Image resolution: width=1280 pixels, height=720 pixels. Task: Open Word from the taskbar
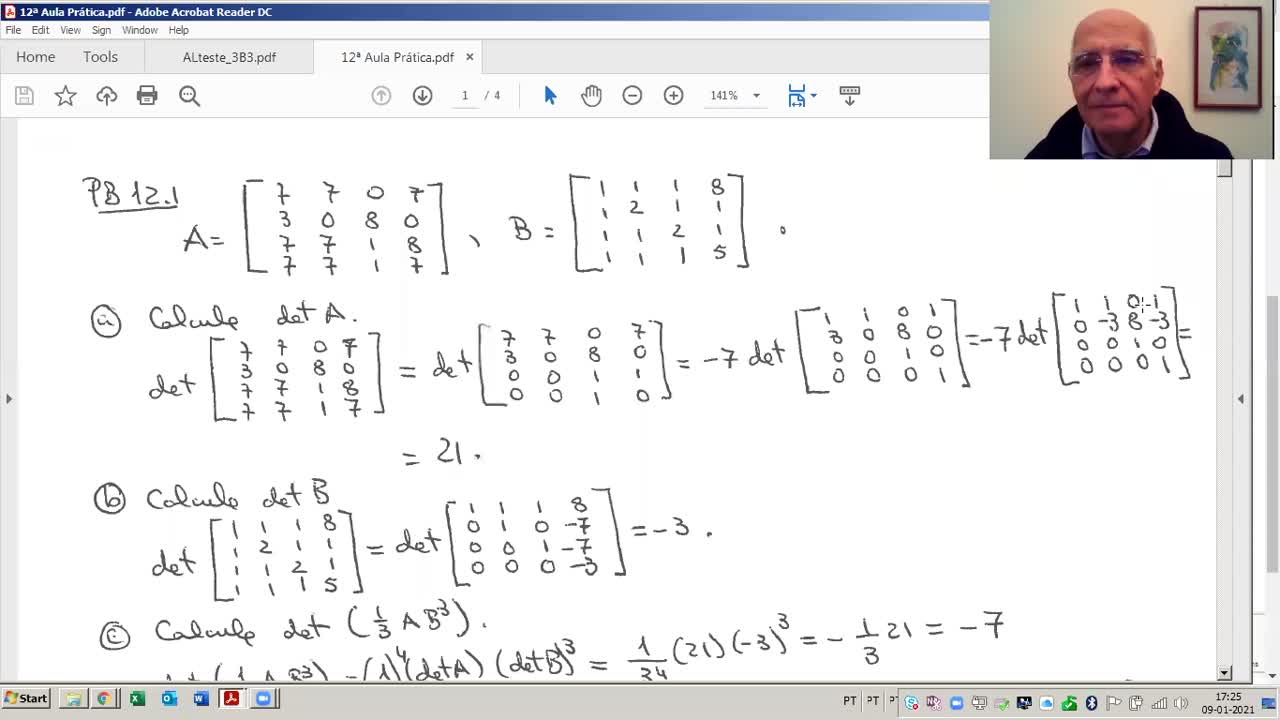pos(201,699)
